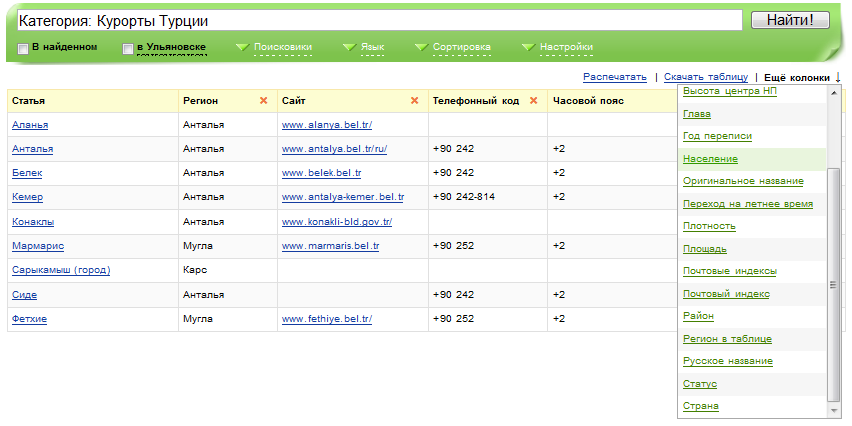Choose Почтовый индекс in the column list
The image size is (852, 426).
[x=726, y=294]
